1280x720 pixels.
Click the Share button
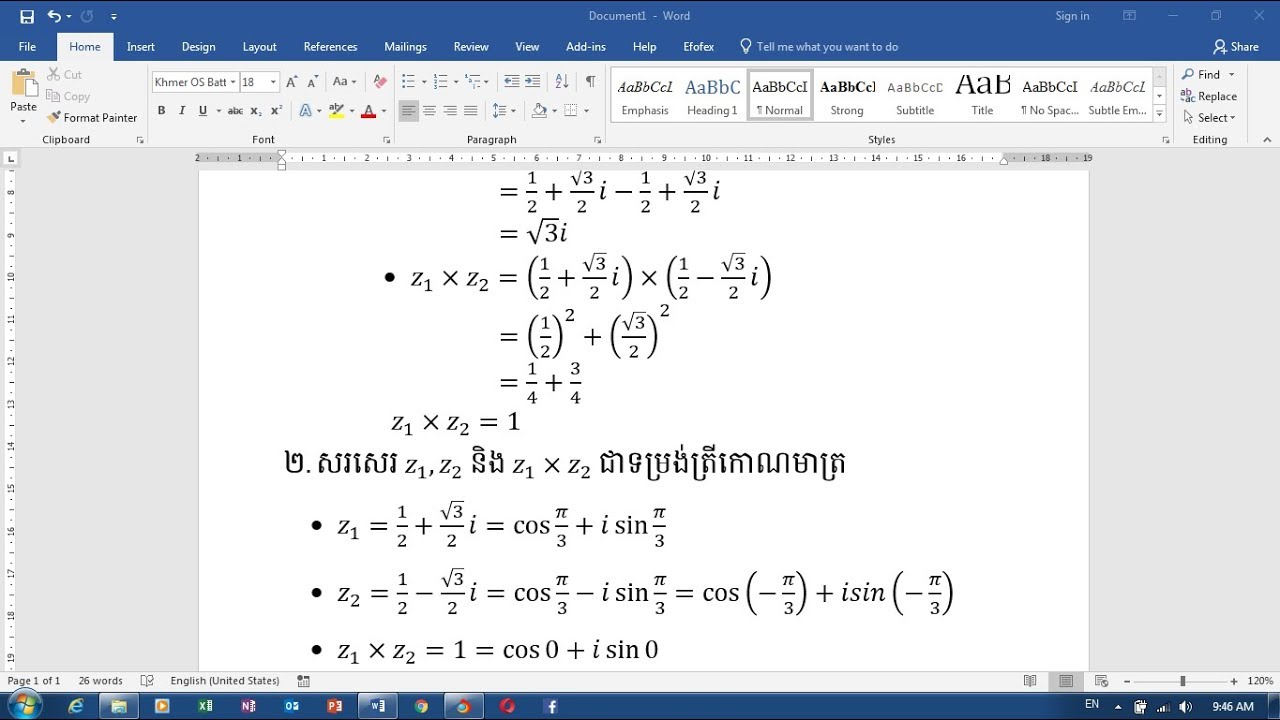pyautogui.click(x=1236, y=47)
